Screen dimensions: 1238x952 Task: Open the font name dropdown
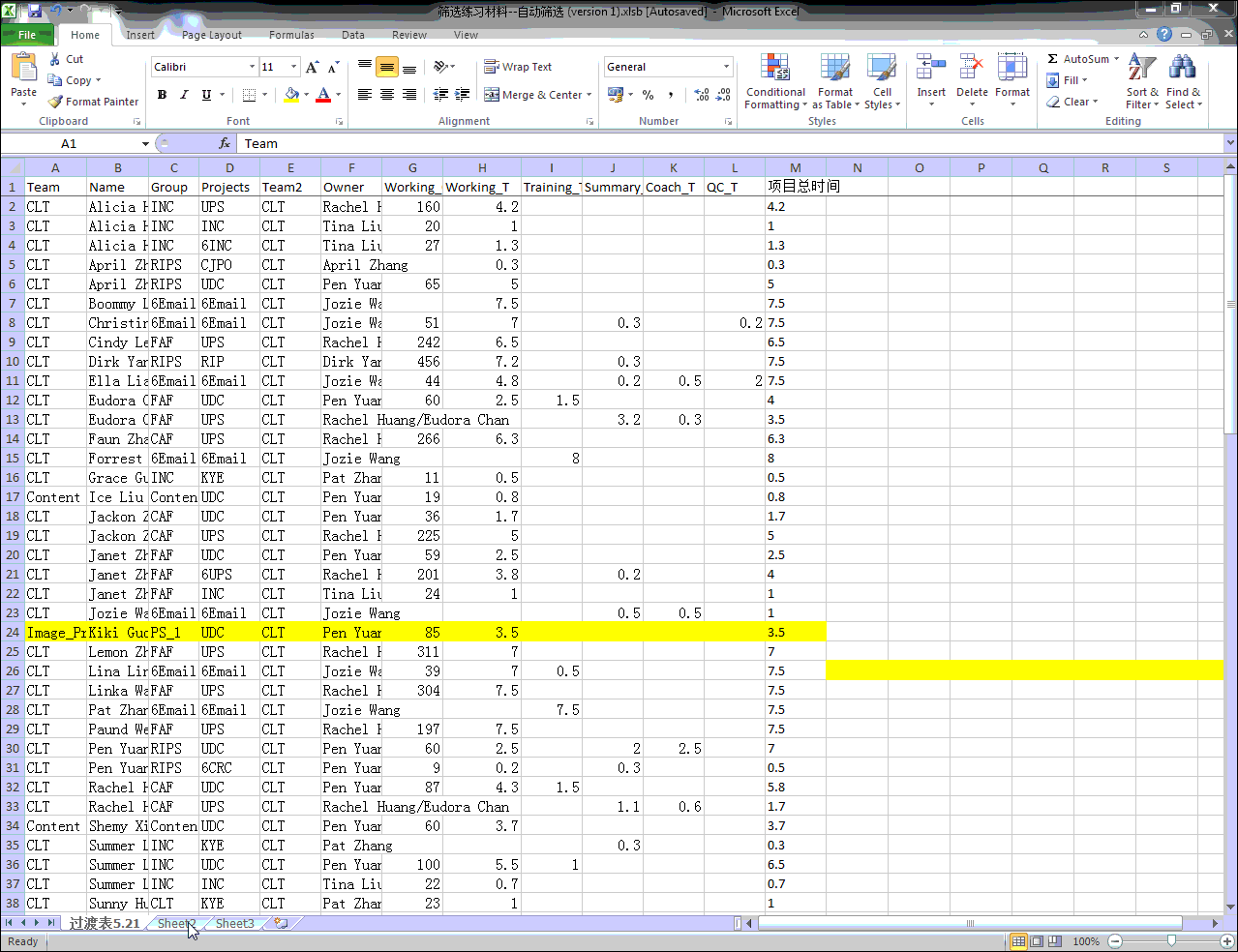point(252,67)
